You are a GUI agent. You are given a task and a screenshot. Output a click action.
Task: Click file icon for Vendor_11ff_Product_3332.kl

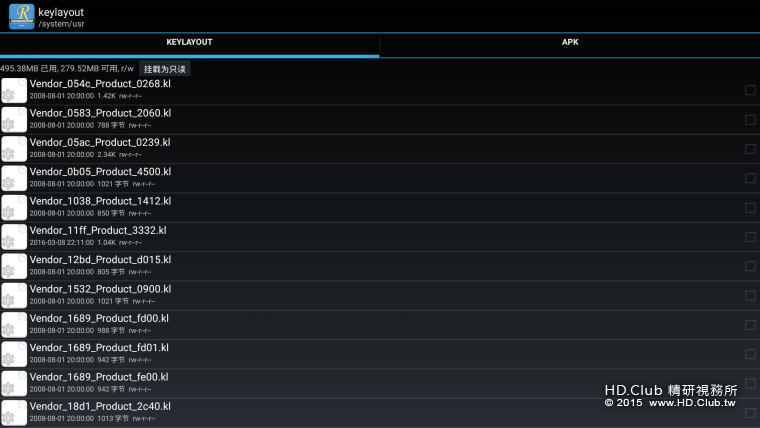coord(14,237)
